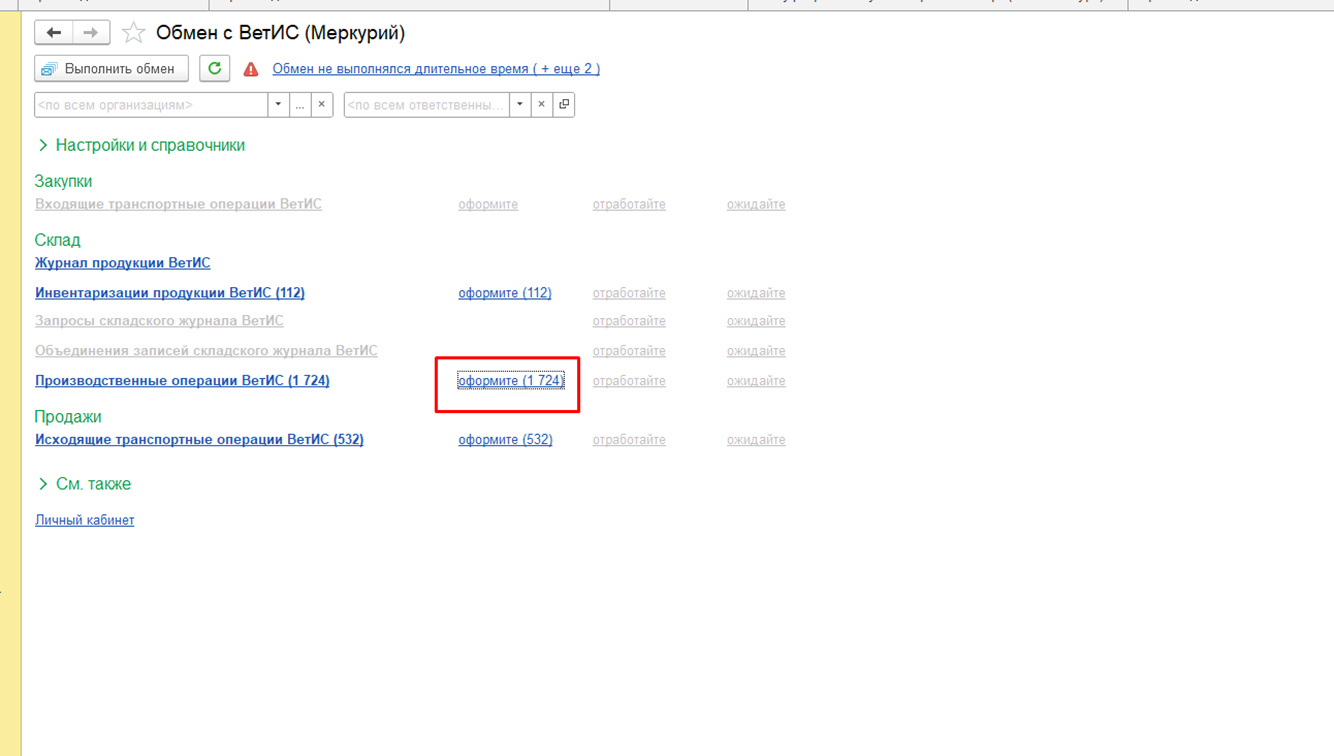Open Входящие транспортные операции ВетИС
This screenshot has width=1334, height=756.
click(x=178, y=204)
